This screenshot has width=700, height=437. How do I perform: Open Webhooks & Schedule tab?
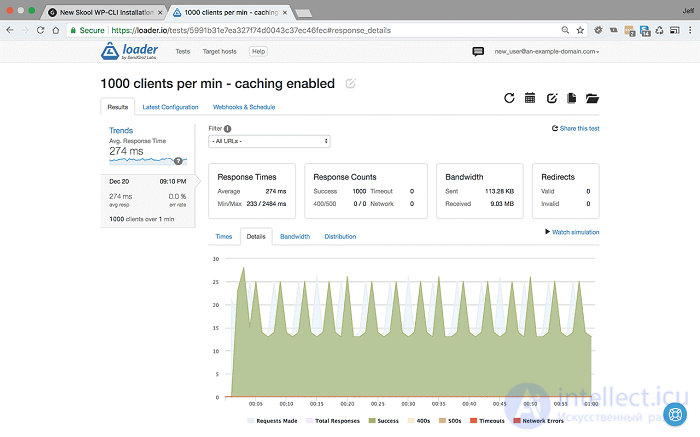(x=244, y=107)
